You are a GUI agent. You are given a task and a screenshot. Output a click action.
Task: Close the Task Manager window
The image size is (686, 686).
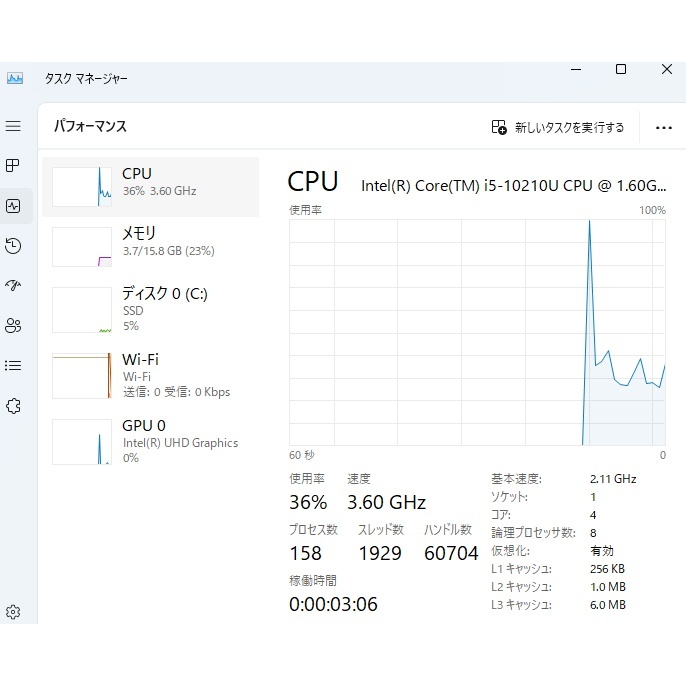[667, 69]
